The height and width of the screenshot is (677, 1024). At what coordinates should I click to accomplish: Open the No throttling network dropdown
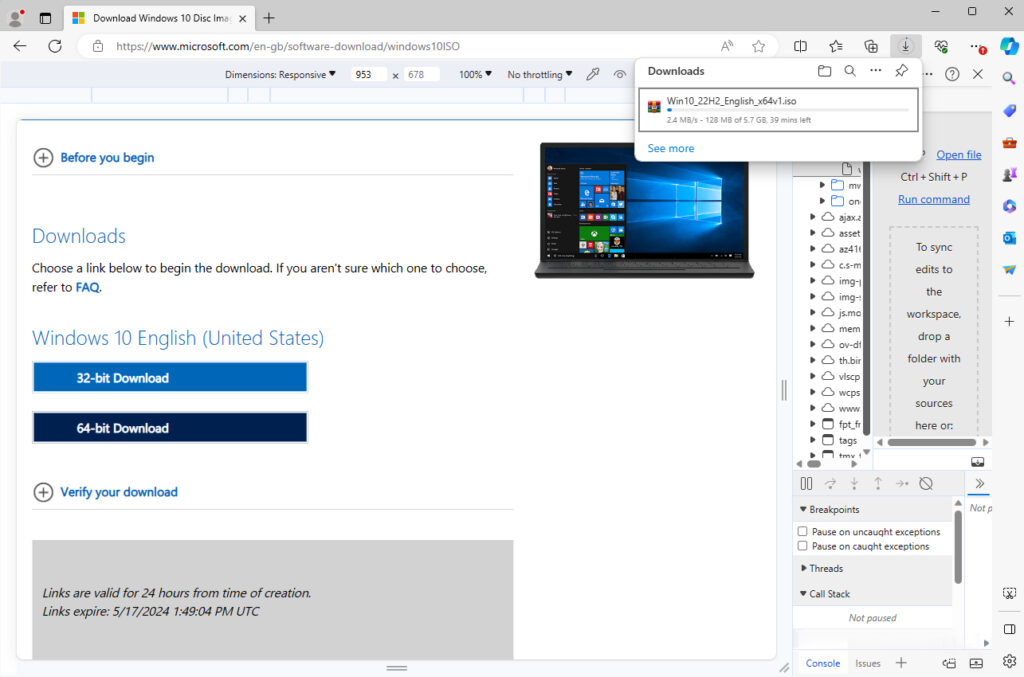(538, 74)
